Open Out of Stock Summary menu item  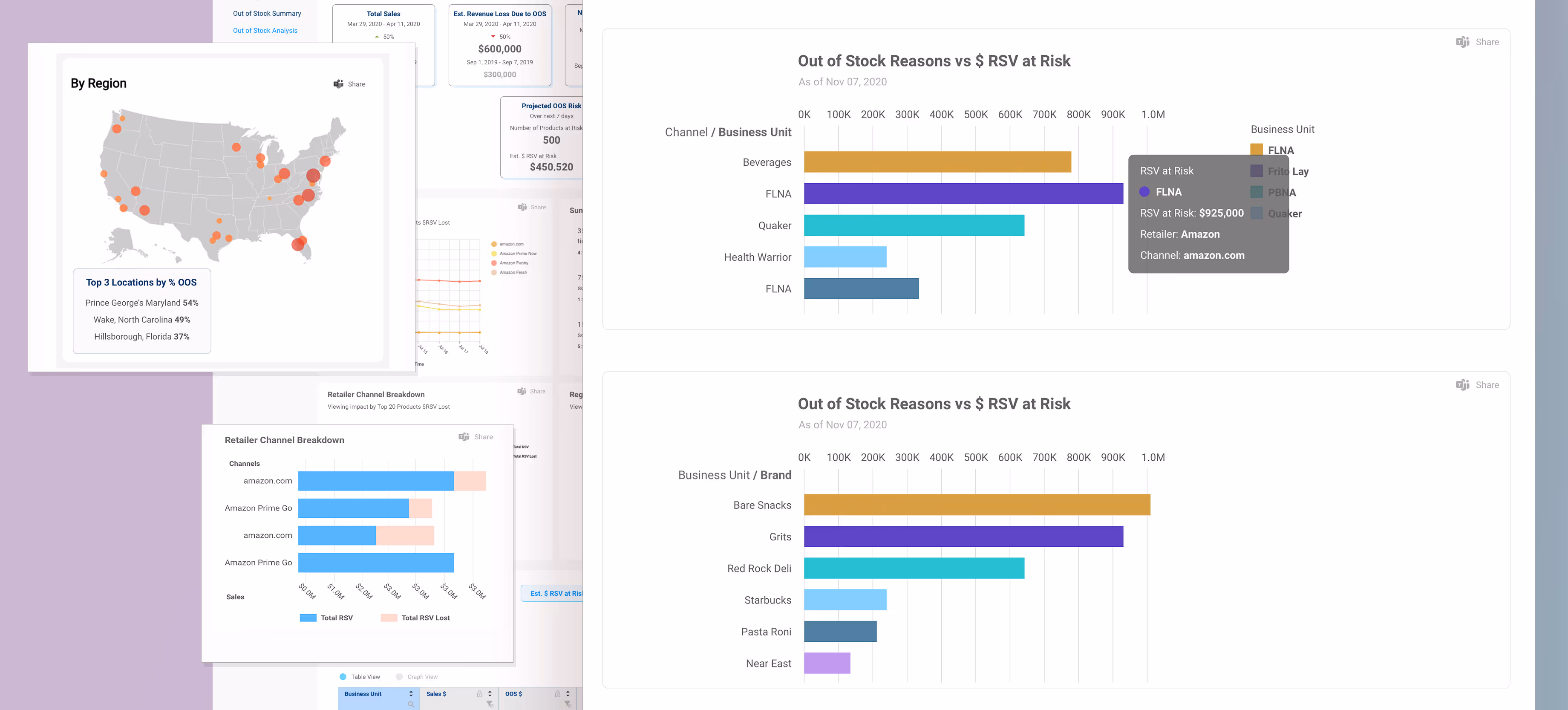267,13
